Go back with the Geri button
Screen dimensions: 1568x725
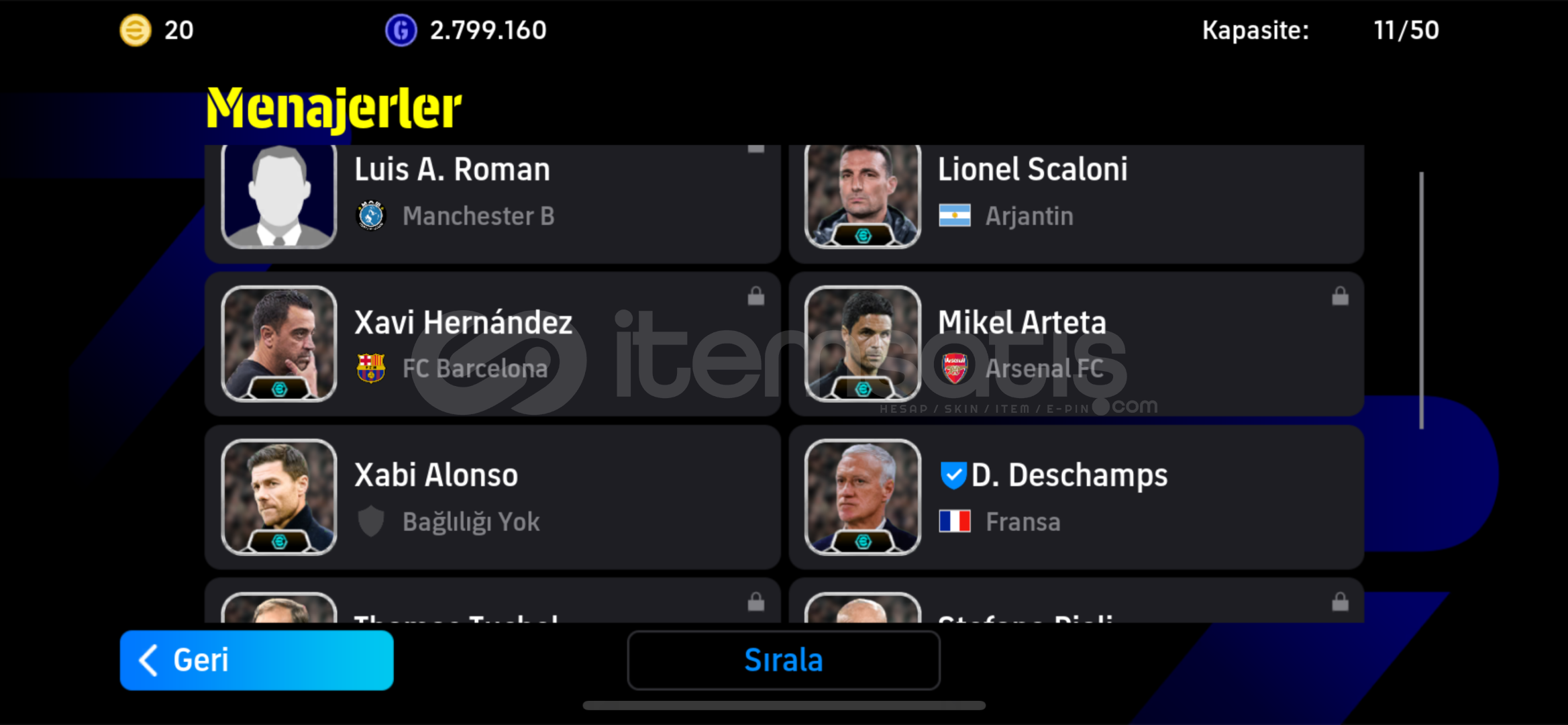pyautogui.click(x=256, y=660)
